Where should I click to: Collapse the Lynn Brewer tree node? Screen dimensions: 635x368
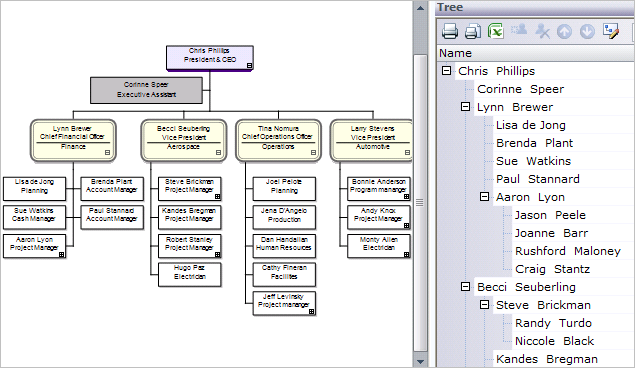tap(465, 107)
